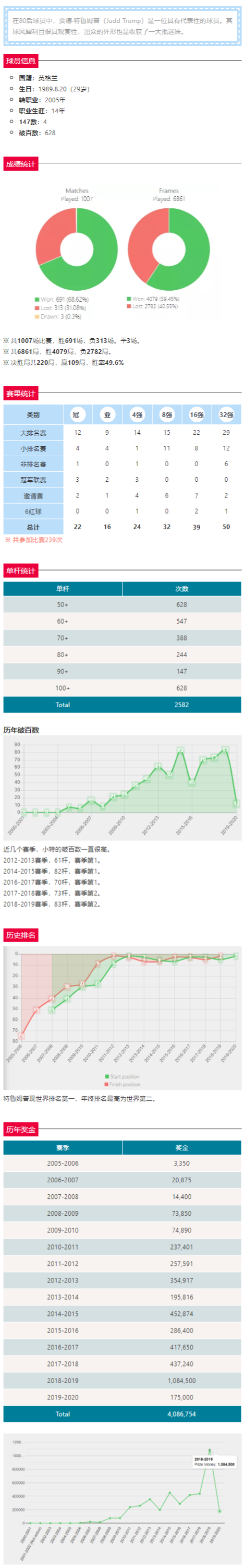Select the 总计 totals row label

coord(33,527)
